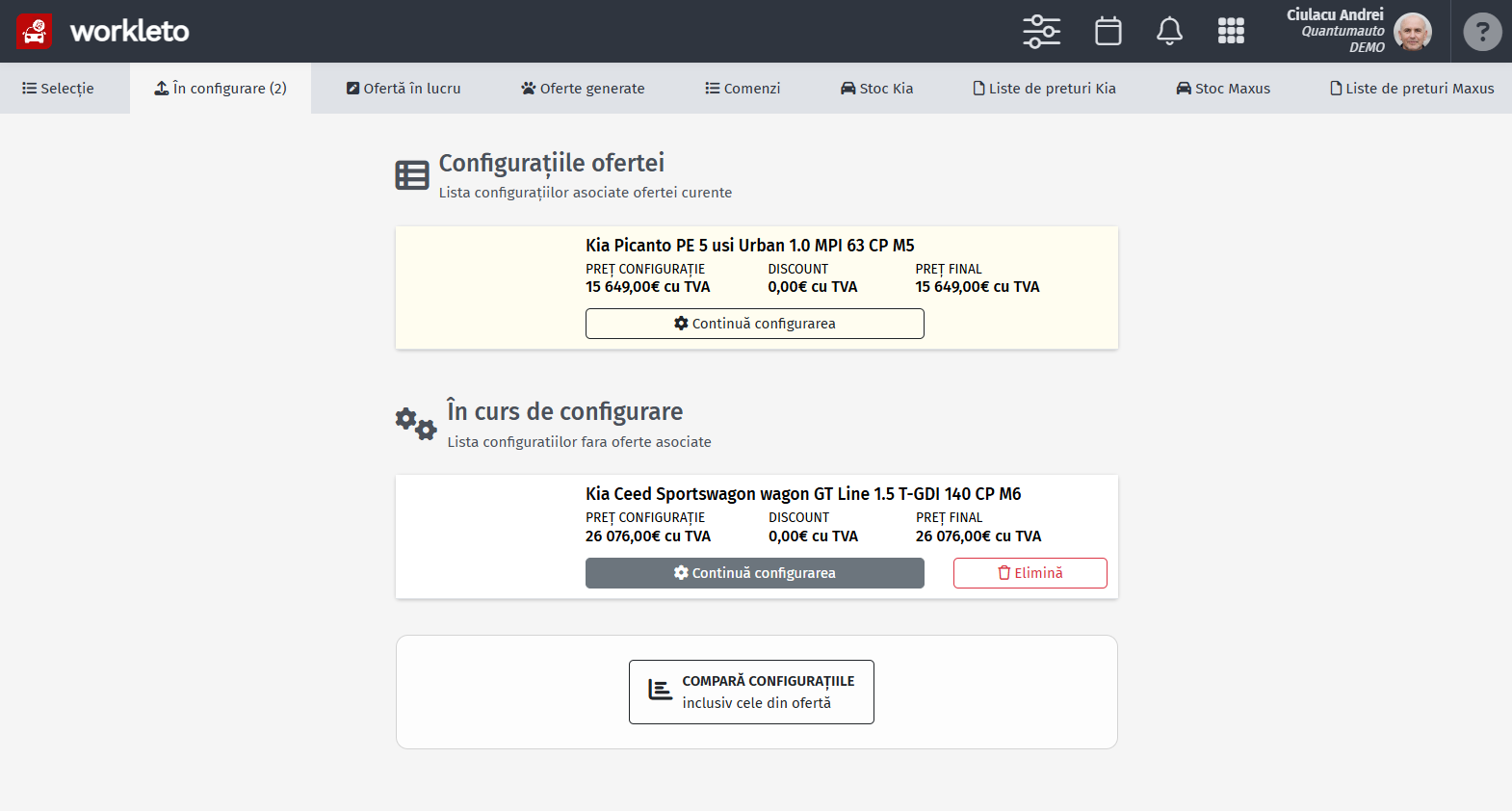Select Kia Picanto PE 5 usi title
This screenshot has height=811, width=1512.
coord(750,246)
